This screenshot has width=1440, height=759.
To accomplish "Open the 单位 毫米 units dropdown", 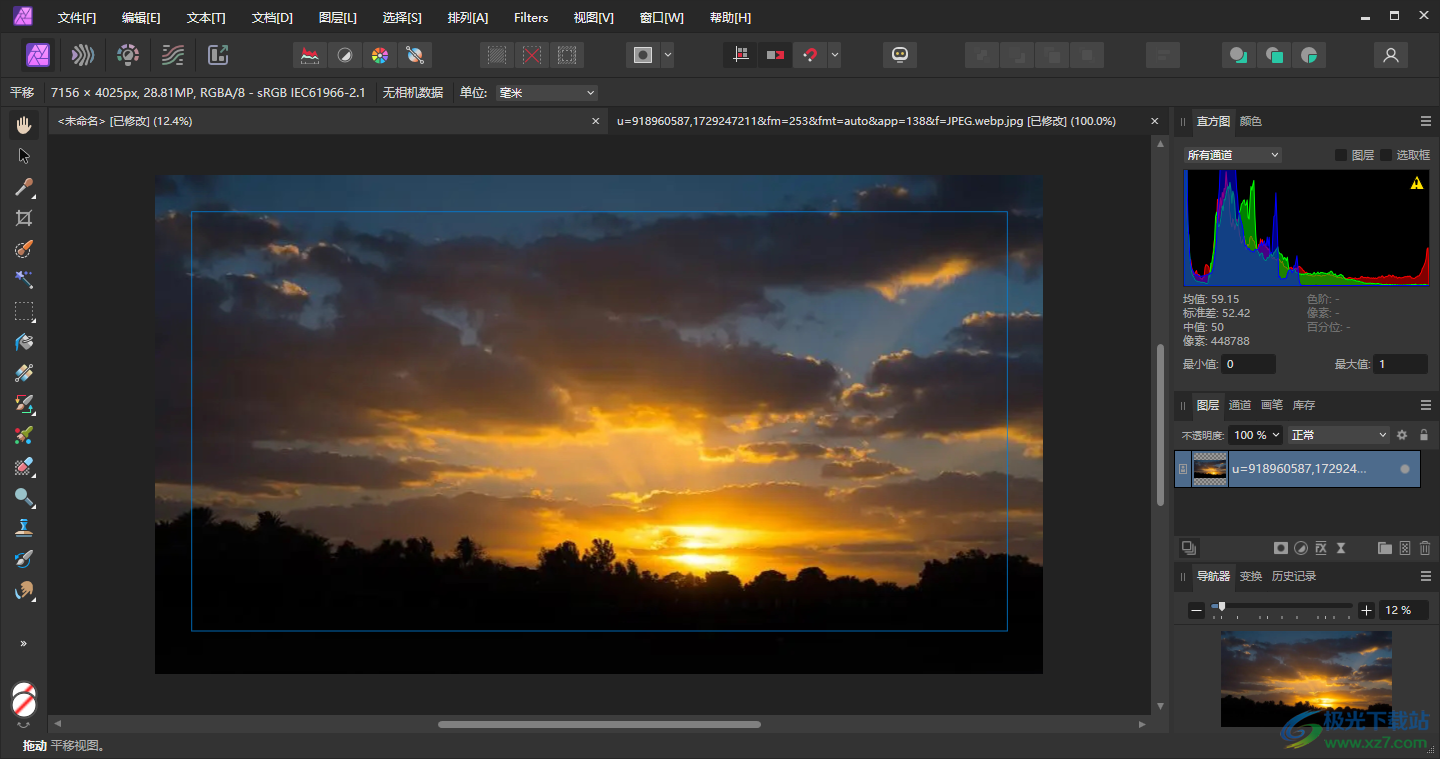I will 547,93.
